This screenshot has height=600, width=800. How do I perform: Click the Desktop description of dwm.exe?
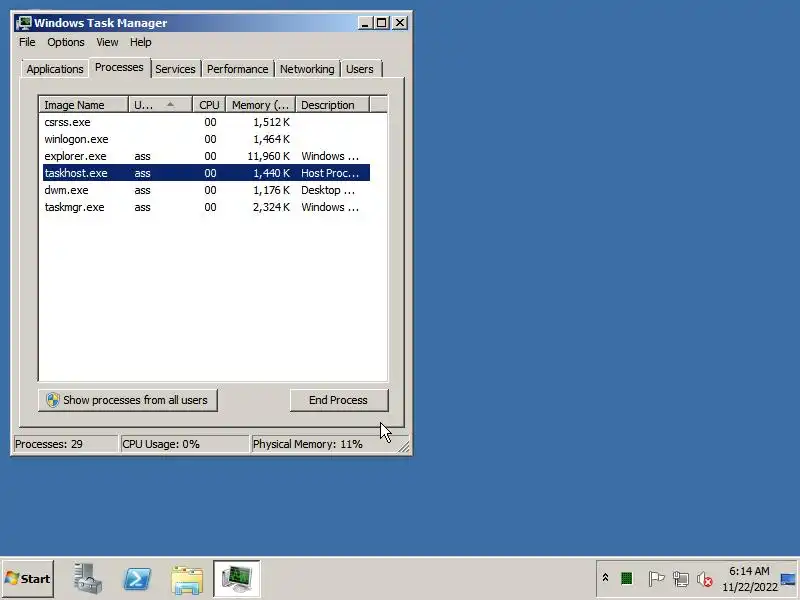(x=328, y=190)
